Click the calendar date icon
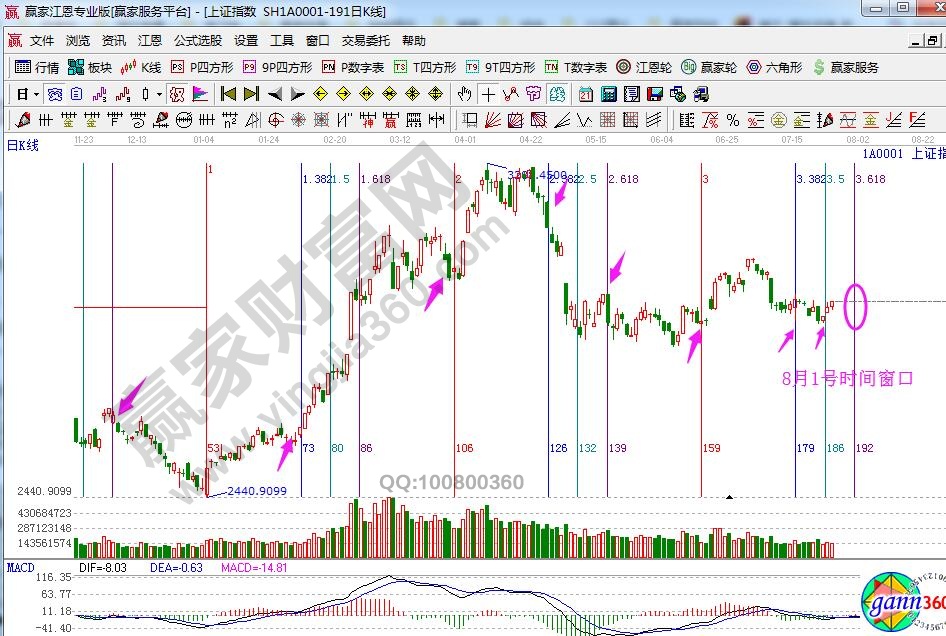946x636 pixels. (585, 94)
